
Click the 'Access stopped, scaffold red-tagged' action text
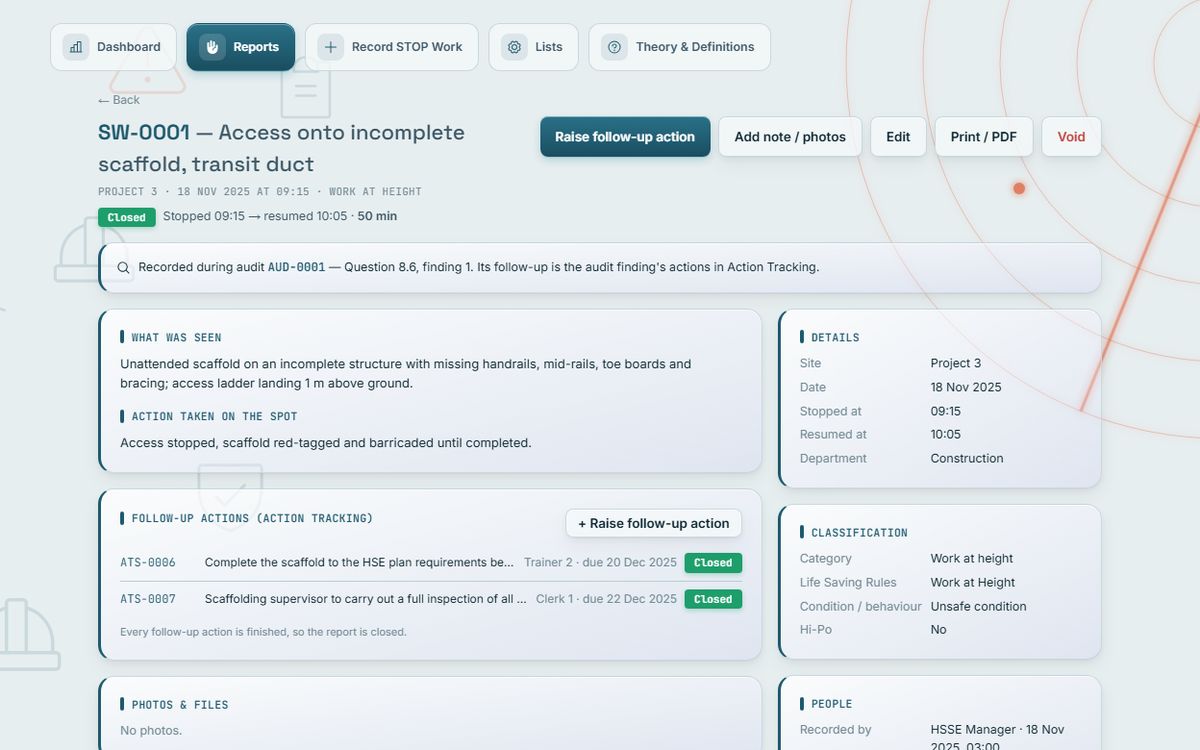tap(326, 443)
